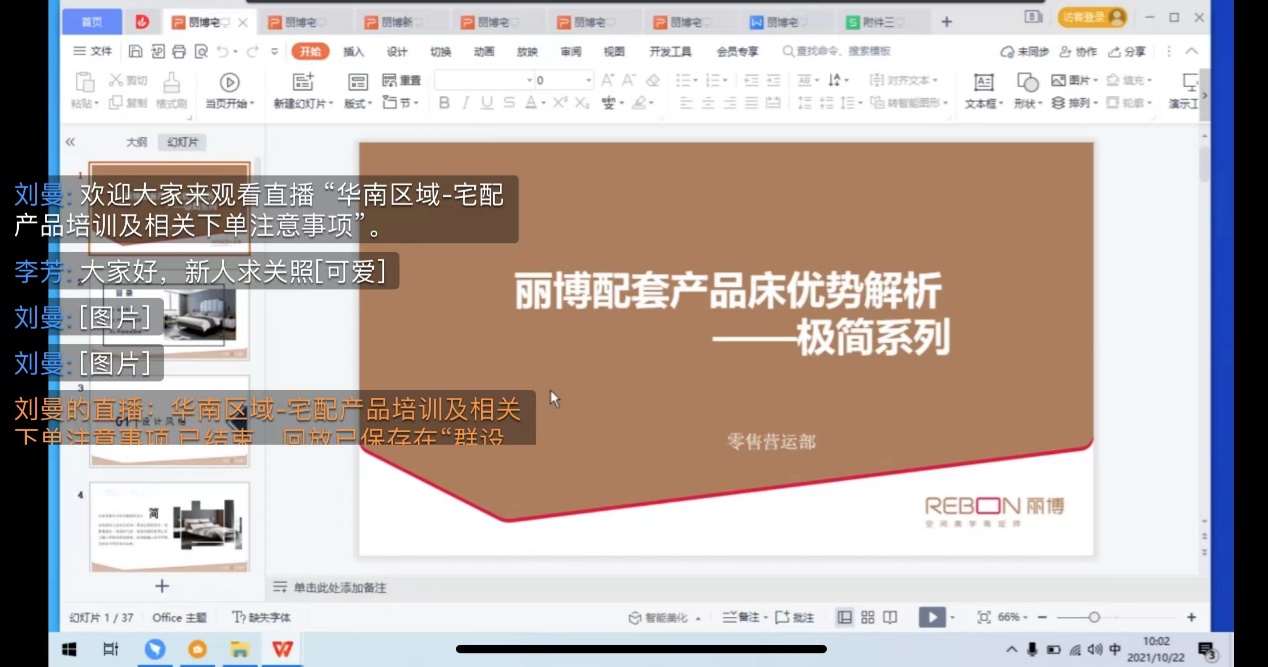Click the zoom-in plus beside the zoom slider
The image size is (1268, 667).
click(1191, 618)
